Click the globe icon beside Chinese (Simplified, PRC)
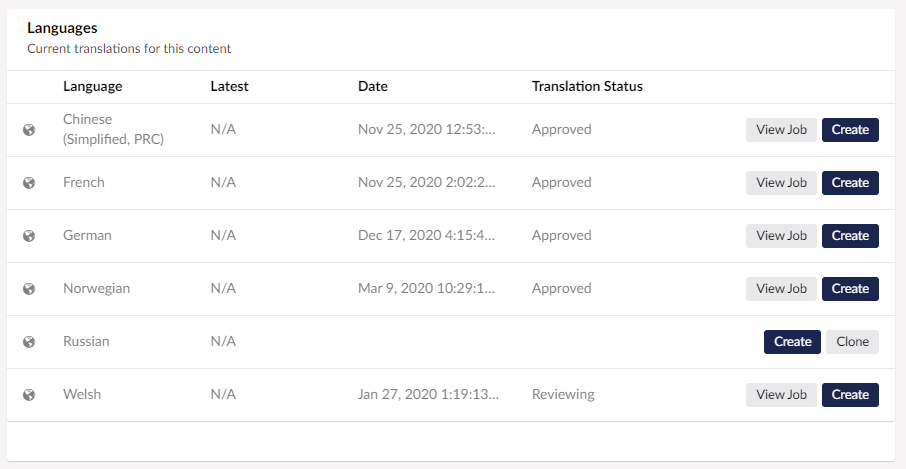This screenshot has width=906, height=469. [x=29, y=130]
